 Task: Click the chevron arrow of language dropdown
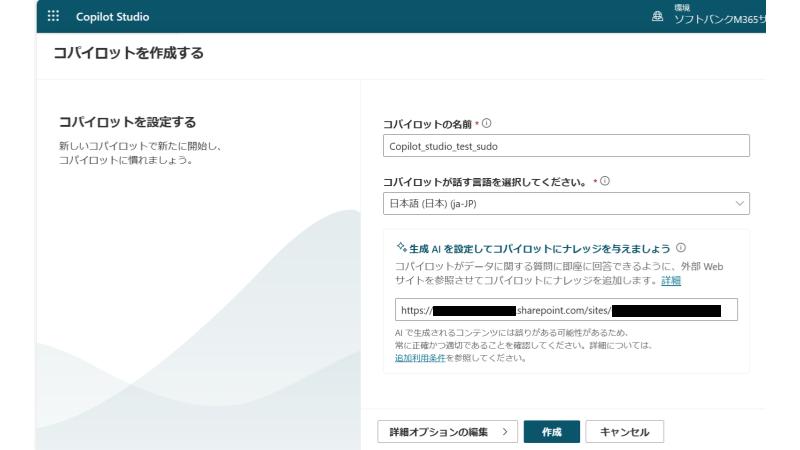(739, 204)
